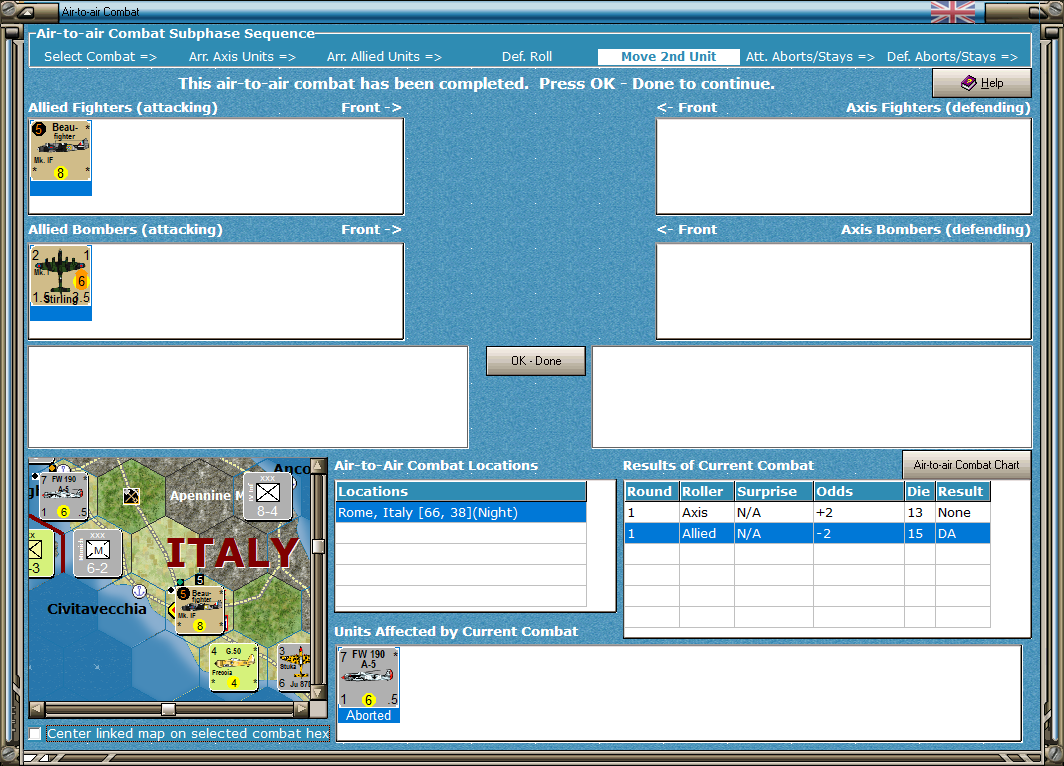Switch to Arr. Axis Units subphase
The width and height of the screenshot is (1064, 766).
pos(242,57)
